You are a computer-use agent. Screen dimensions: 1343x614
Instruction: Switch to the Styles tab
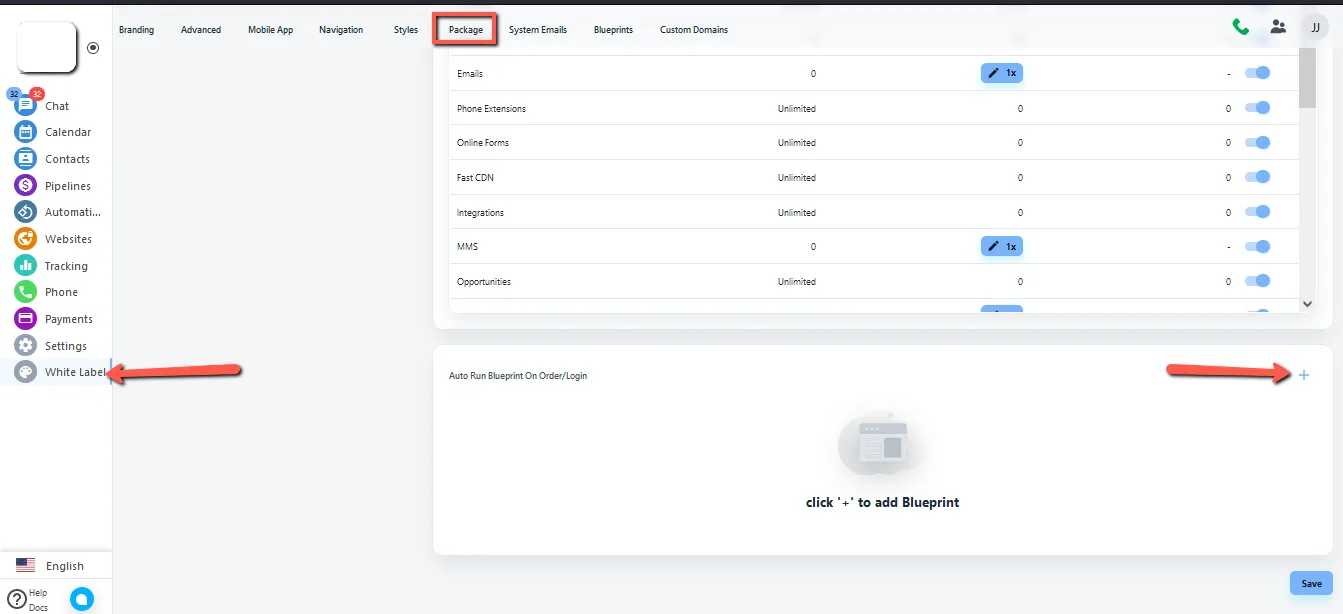click(406, 30)
